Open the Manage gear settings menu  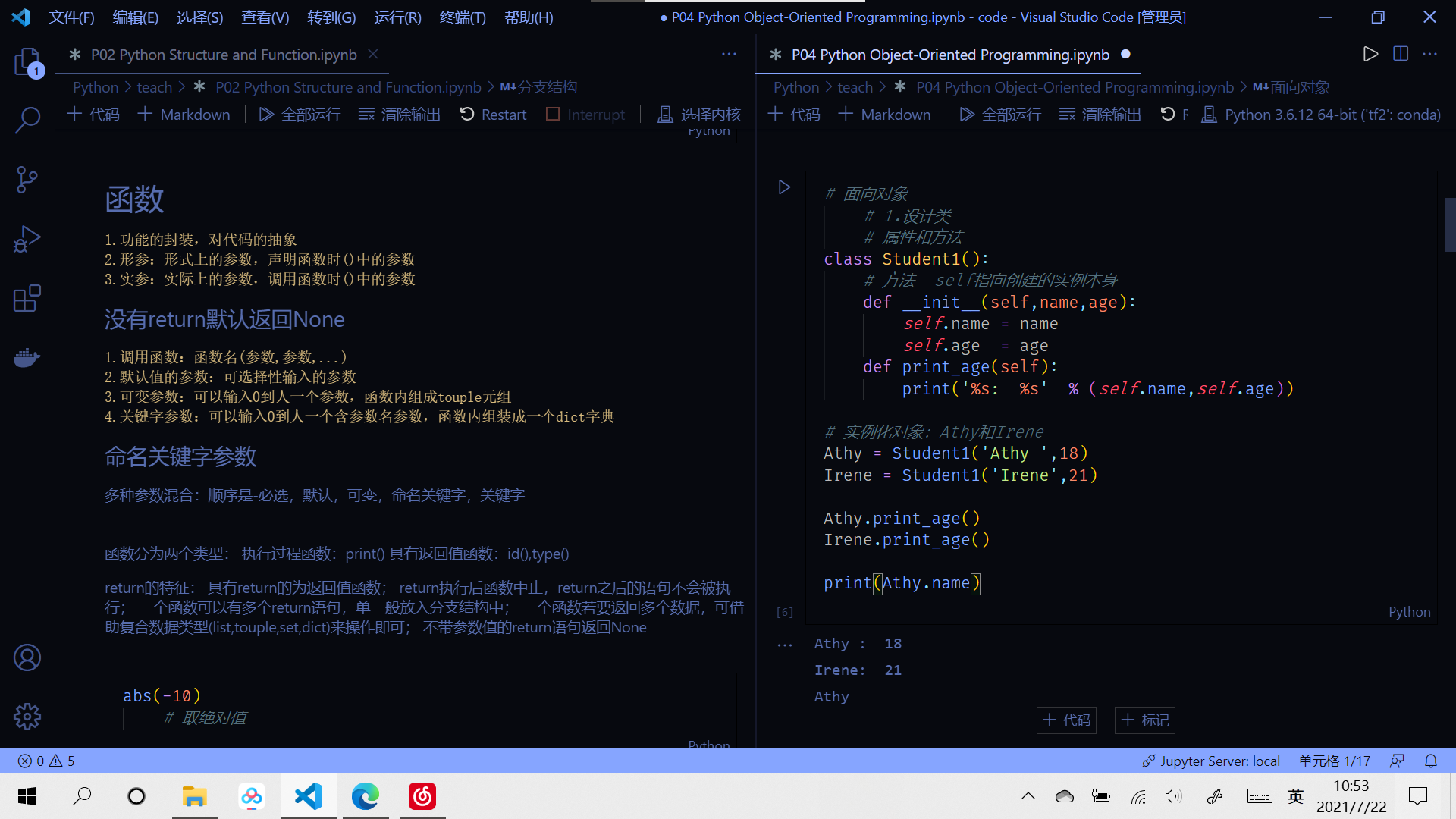(27, 716)
